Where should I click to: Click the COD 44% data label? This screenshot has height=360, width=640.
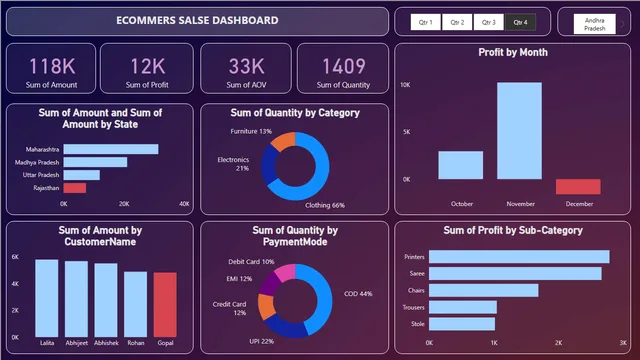tap(358, 293)
